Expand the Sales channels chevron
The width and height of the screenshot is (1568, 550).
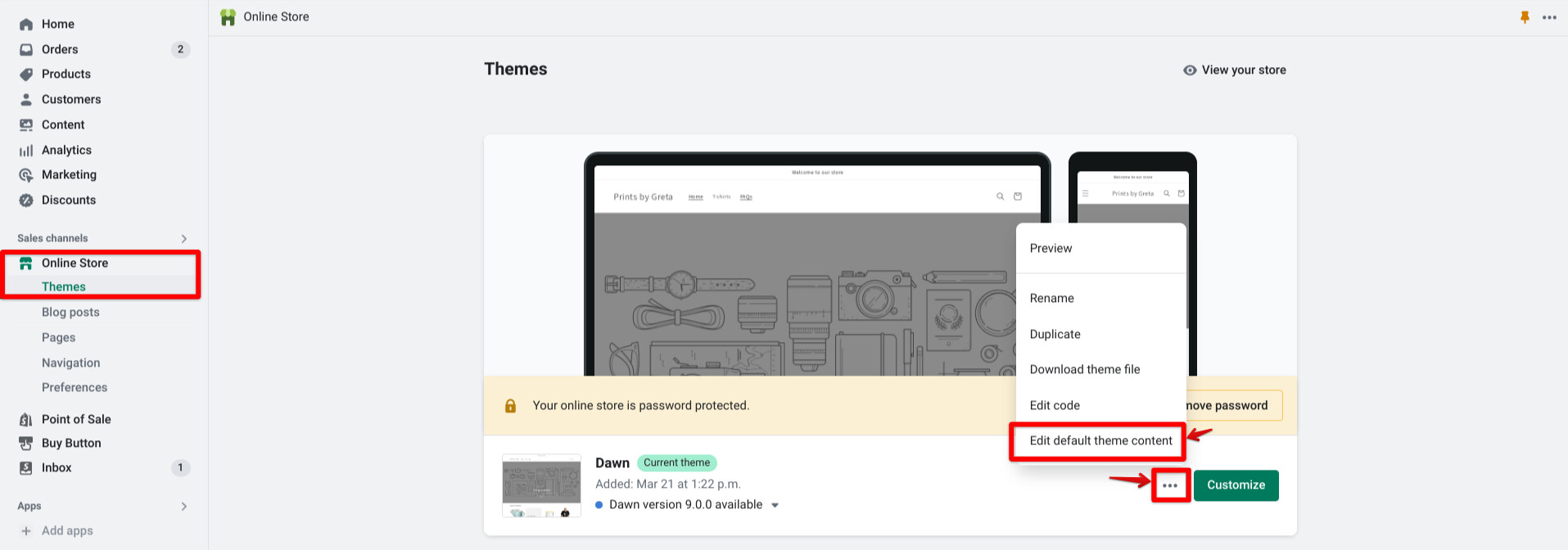(x=183, y=239)
